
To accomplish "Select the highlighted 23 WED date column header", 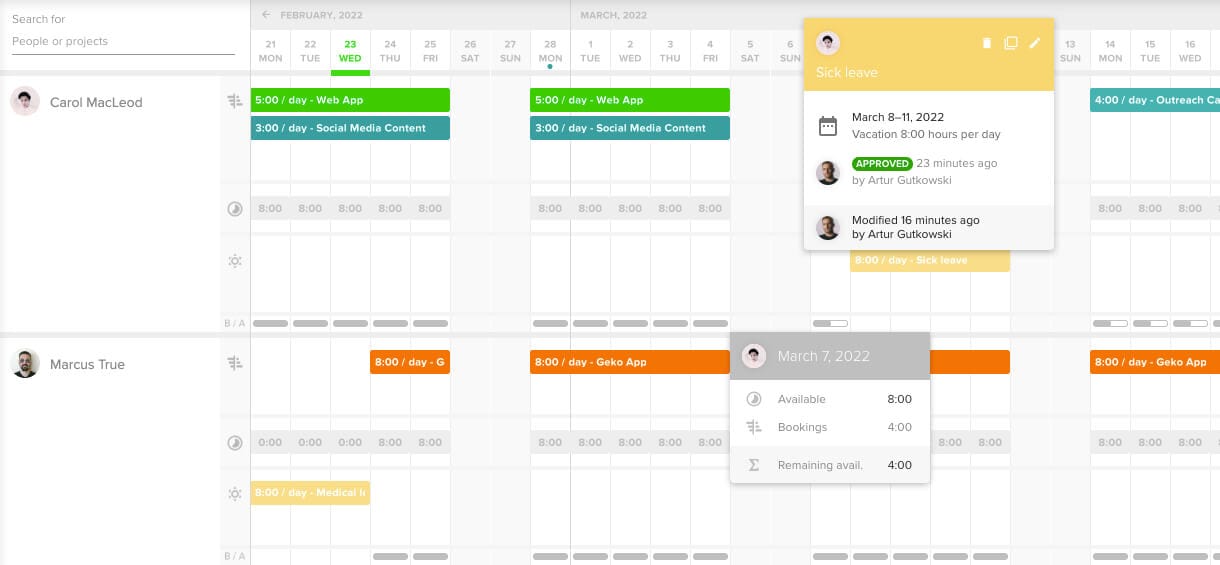I will click(x=350, y=51).
